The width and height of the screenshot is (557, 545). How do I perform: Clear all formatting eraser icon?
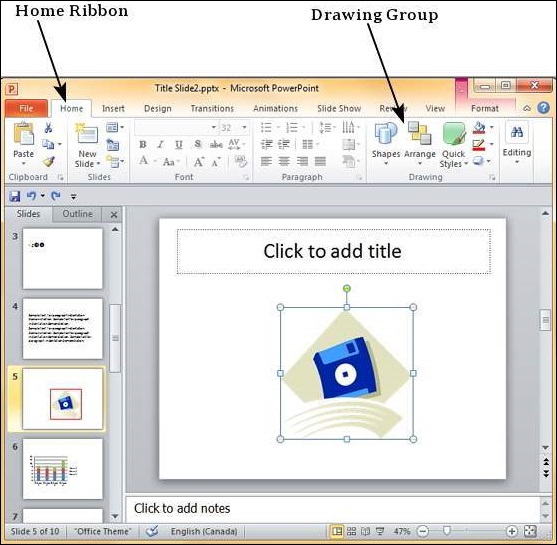[241, 162]
